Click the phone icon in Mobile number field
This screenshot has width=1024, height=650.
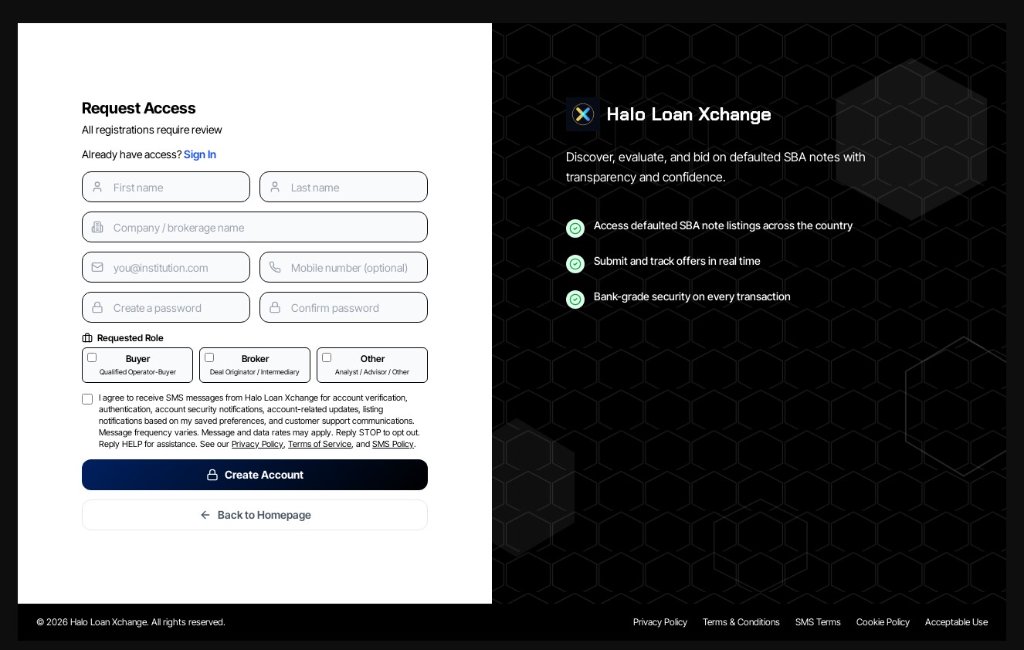click(x=275, y=267)
